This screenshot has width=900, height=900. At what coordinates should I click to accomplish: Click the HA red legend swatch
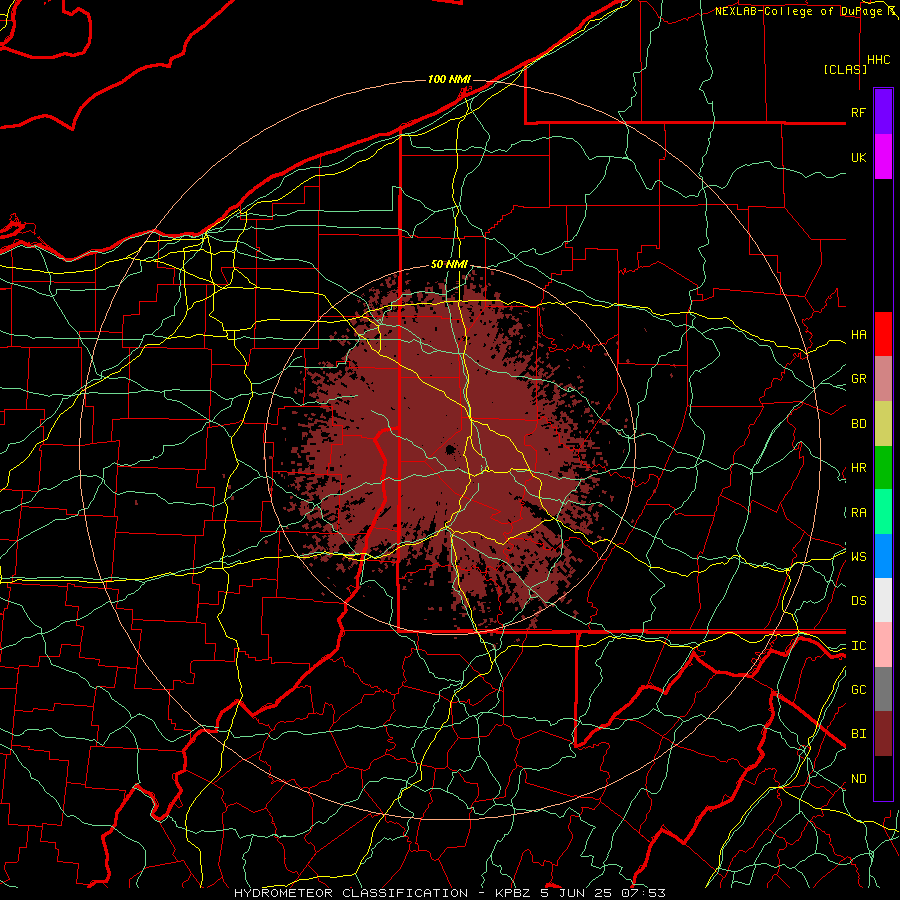pos(883,334)
